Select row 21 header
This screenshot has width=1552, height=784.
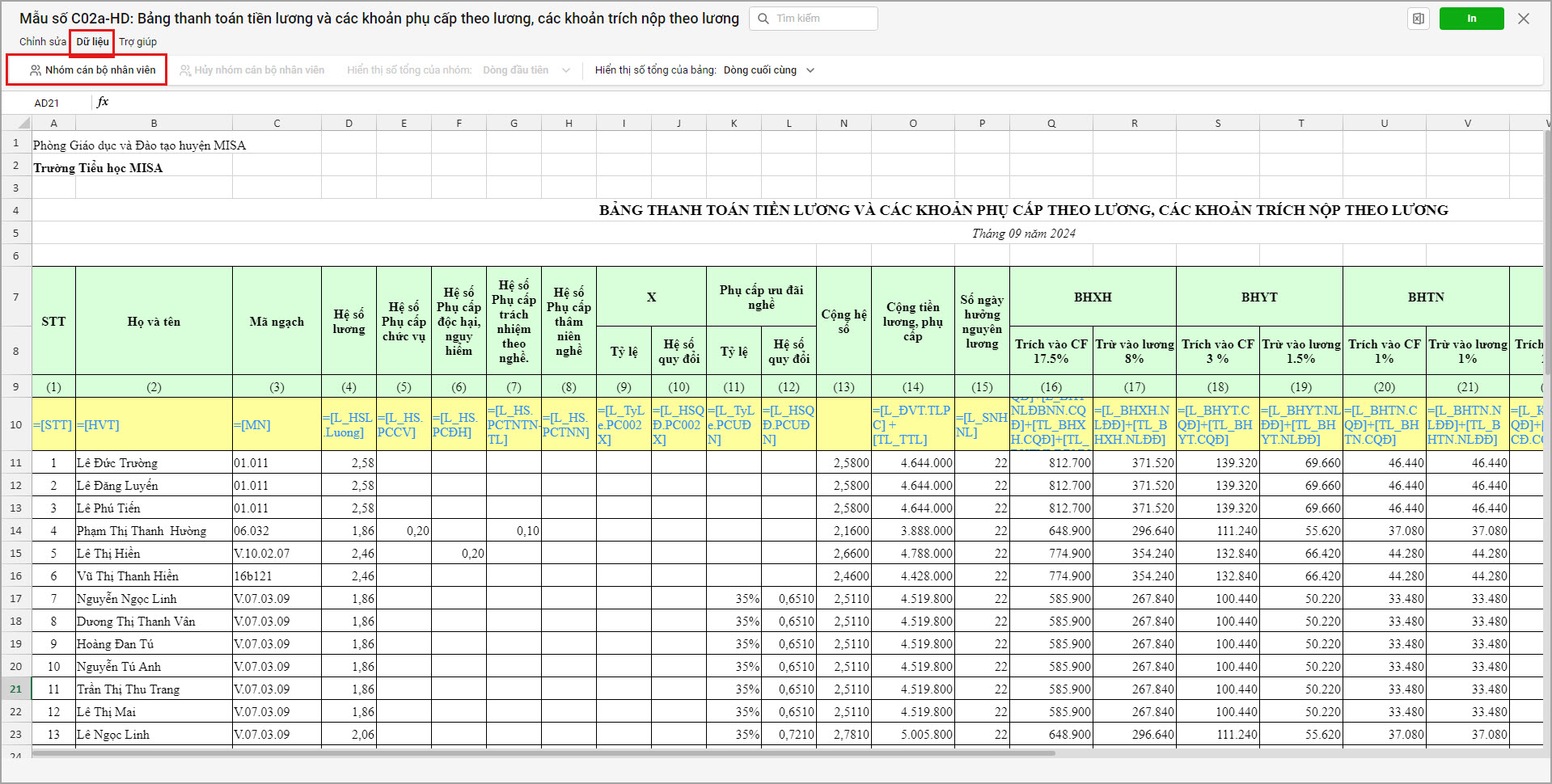(16, 689)
